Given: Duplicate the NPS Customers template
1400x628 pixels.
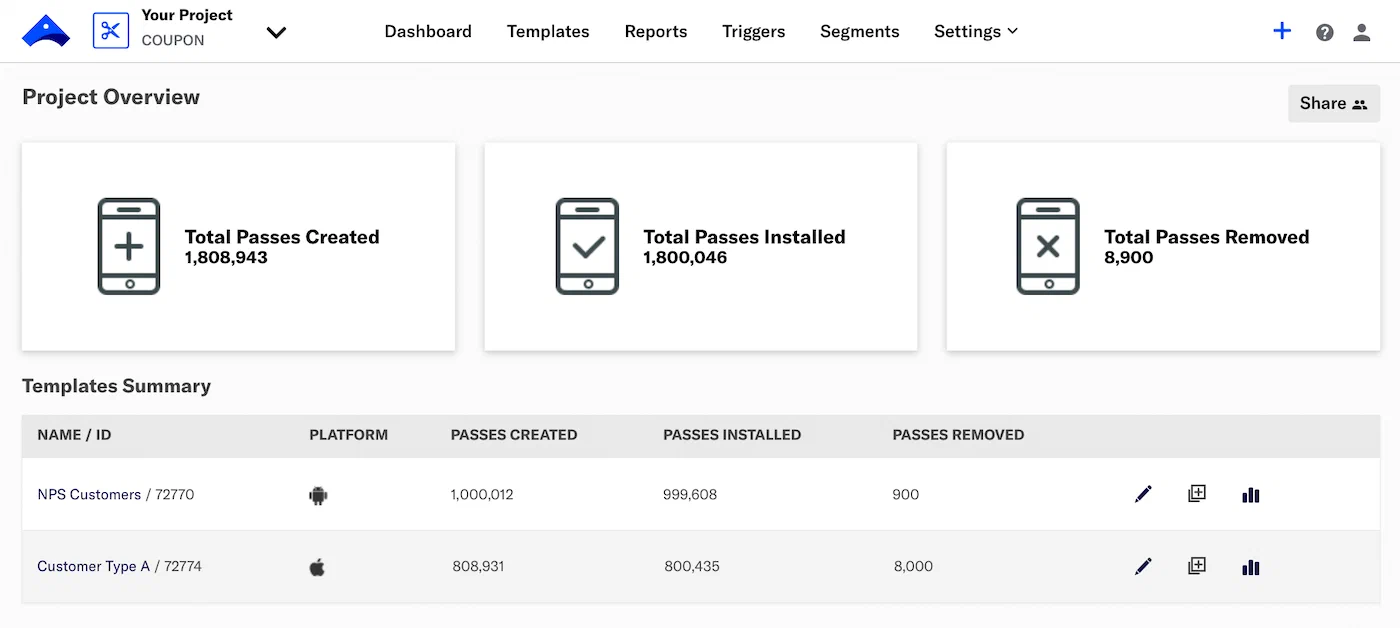Looking at the screenshot, I should pyautogui.click(x=1196, y=494).
